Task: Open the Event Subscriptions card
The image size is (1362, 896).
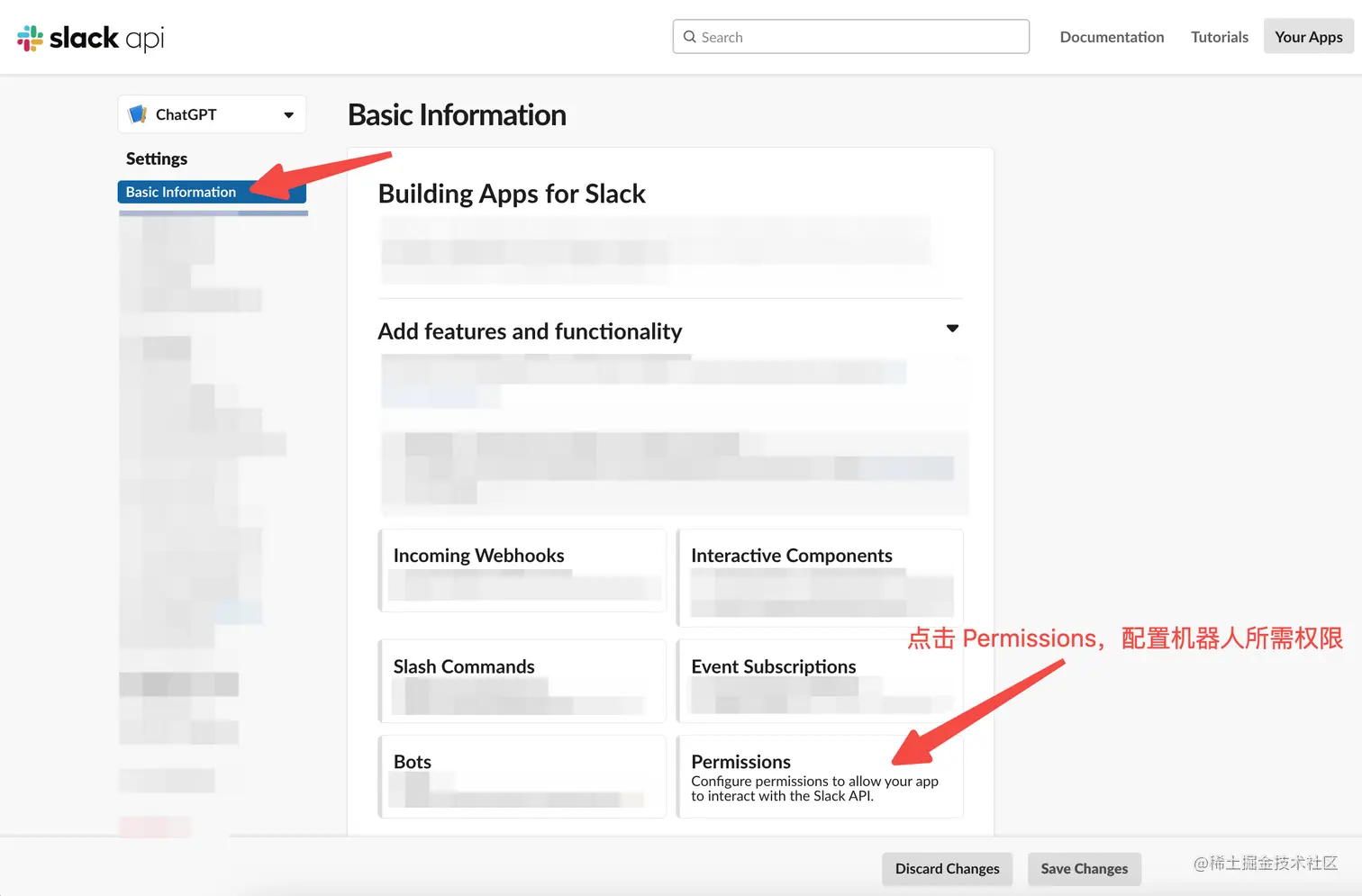Action: tap(820, 681)
